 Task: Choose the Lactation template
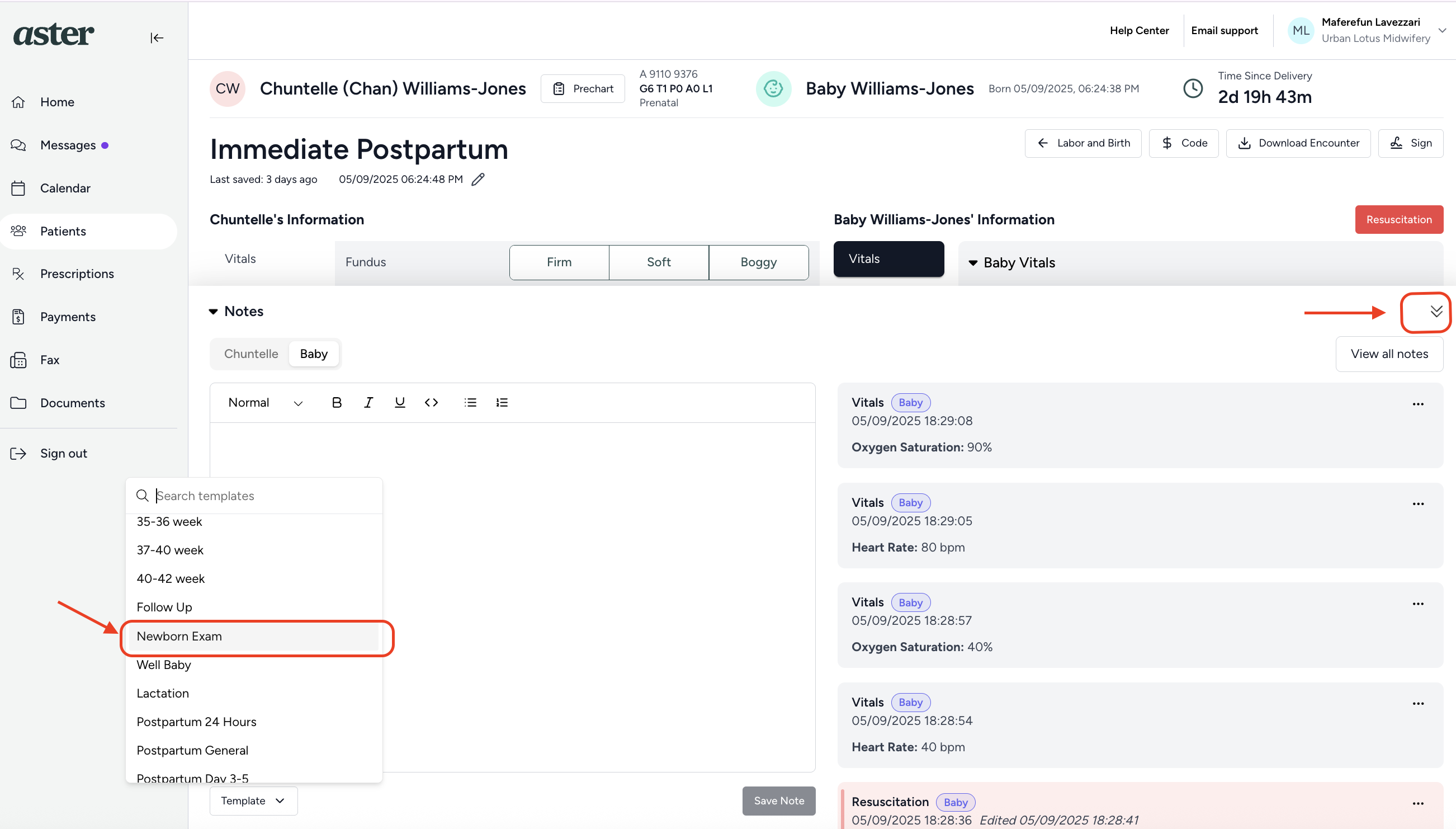click(x=254, y=693)
